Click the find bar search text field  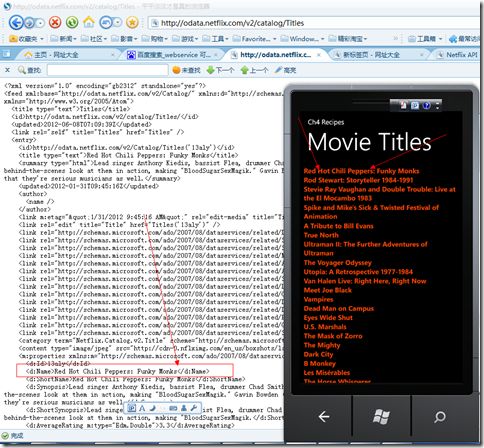click(x=107, y=70)
